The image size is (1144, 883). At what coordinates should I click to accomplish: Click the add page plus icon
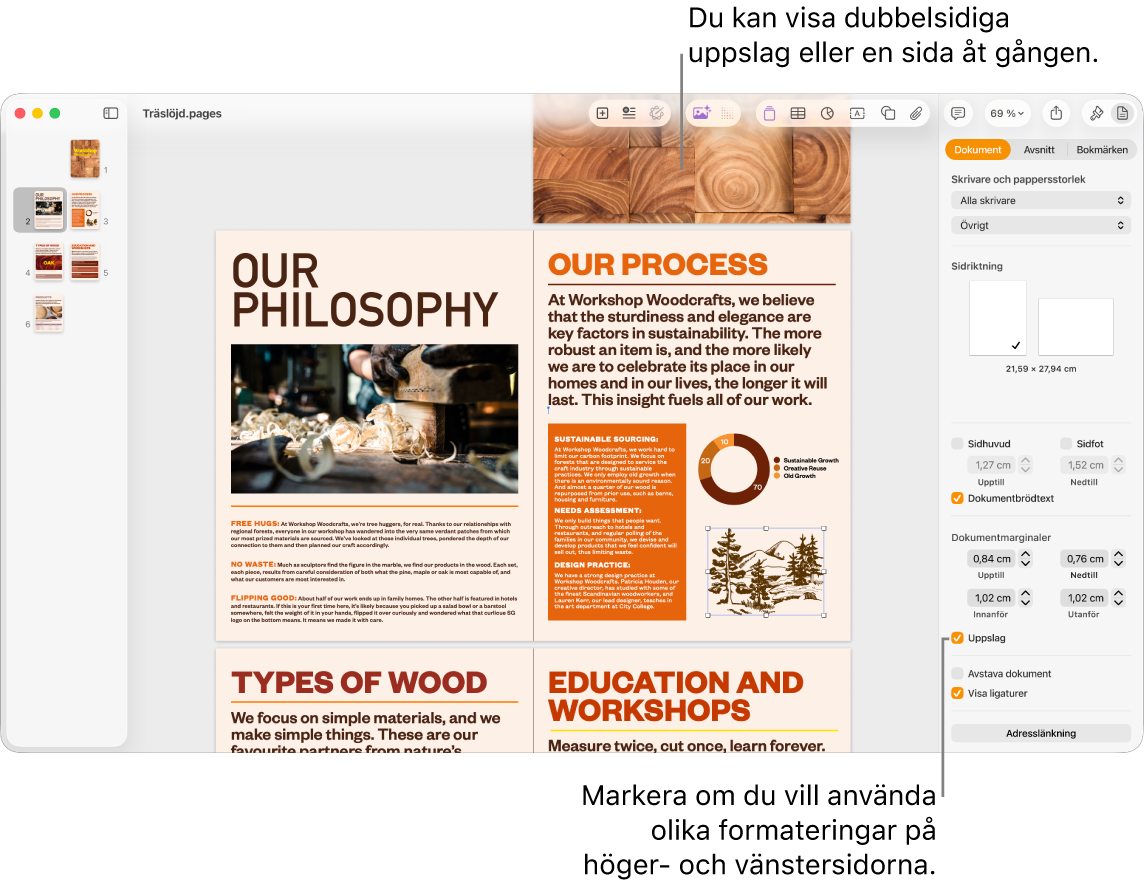point(603,113)
